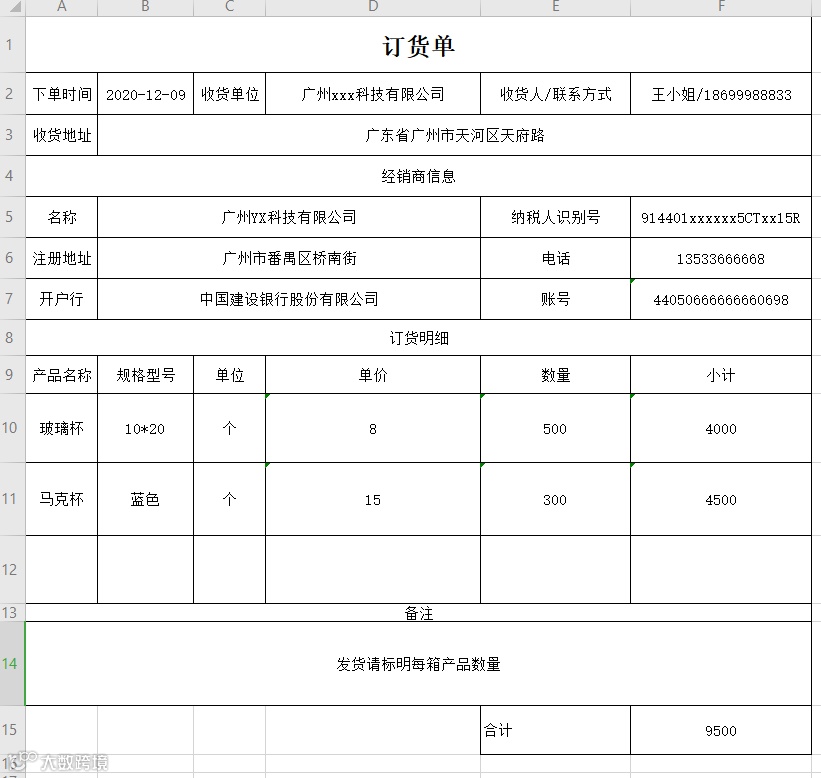Click the 开户行 label cell
821x778 pixels.
coord(62,299)
